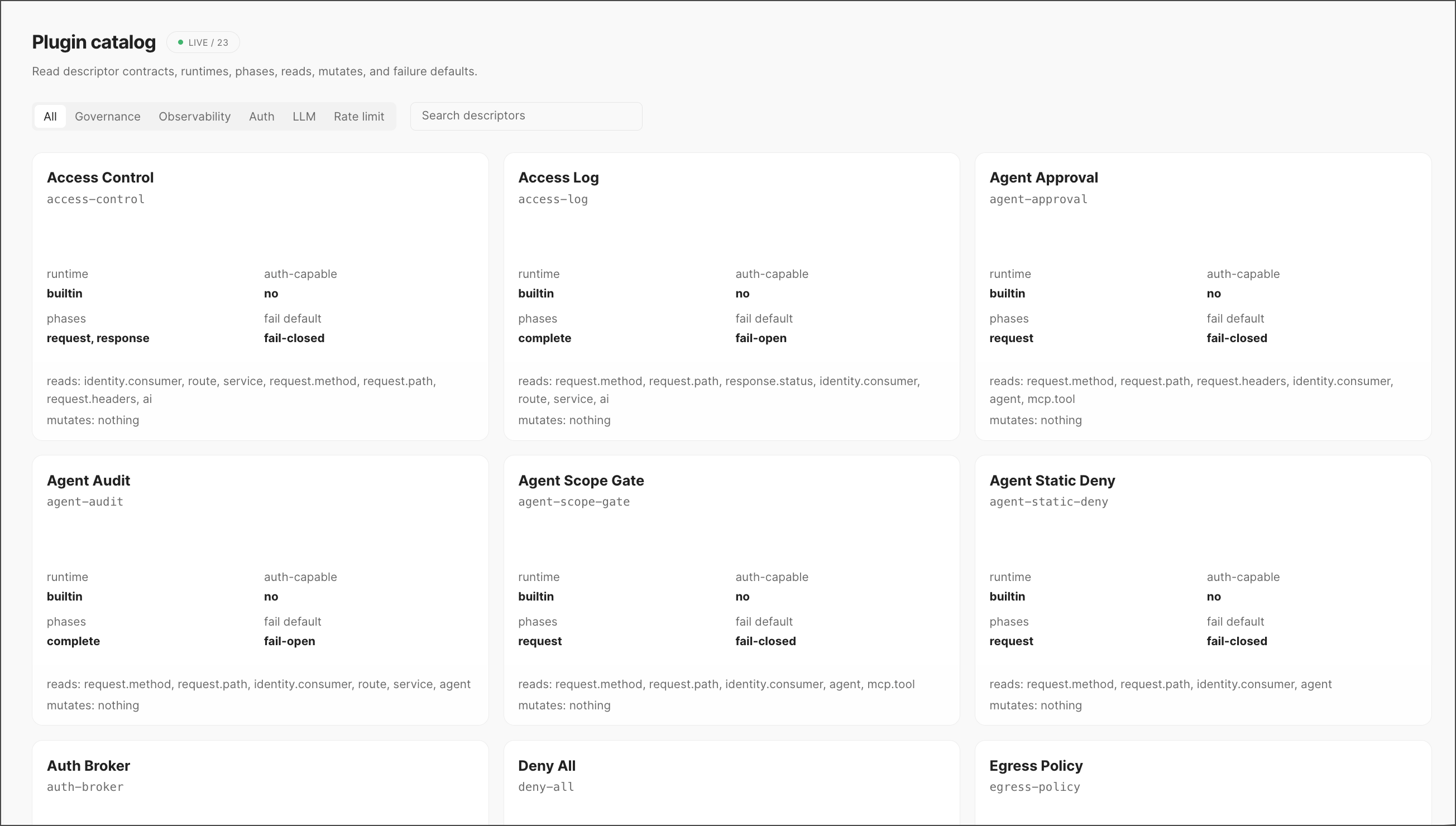Image resolution: width=1456 pixels, height=826 pixels.
Task: Focus the Search descriptors field
Action: [x=526, y=116]
